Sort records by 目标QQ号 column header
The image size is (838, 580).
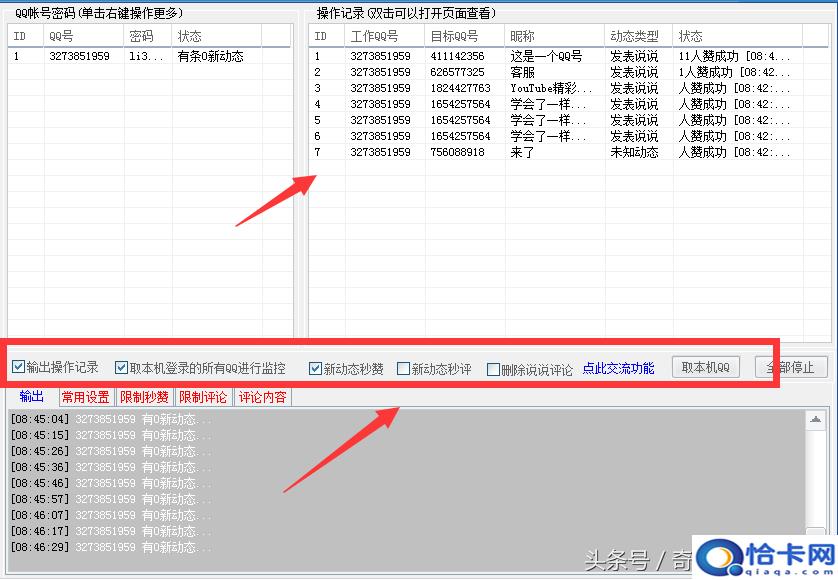[456, 36]
